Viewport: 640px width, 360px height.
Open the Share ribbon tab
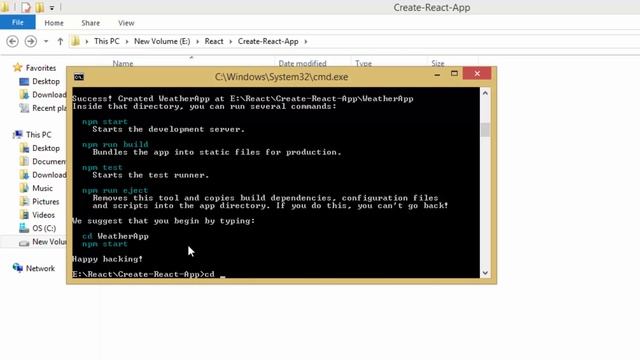(91, 23)
